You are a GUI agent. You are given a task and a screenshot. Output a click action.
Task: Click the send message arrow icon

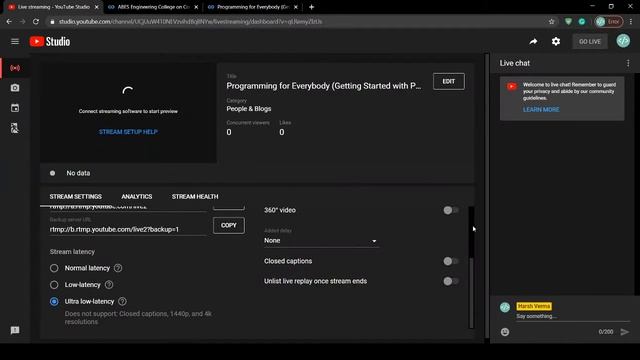(x=625, y=332)
